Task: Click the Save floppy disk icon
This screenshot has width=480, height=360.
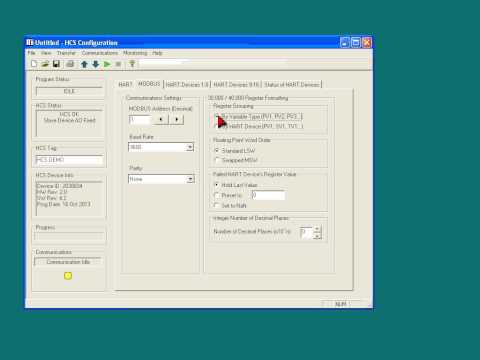Action: click(56, 64)
